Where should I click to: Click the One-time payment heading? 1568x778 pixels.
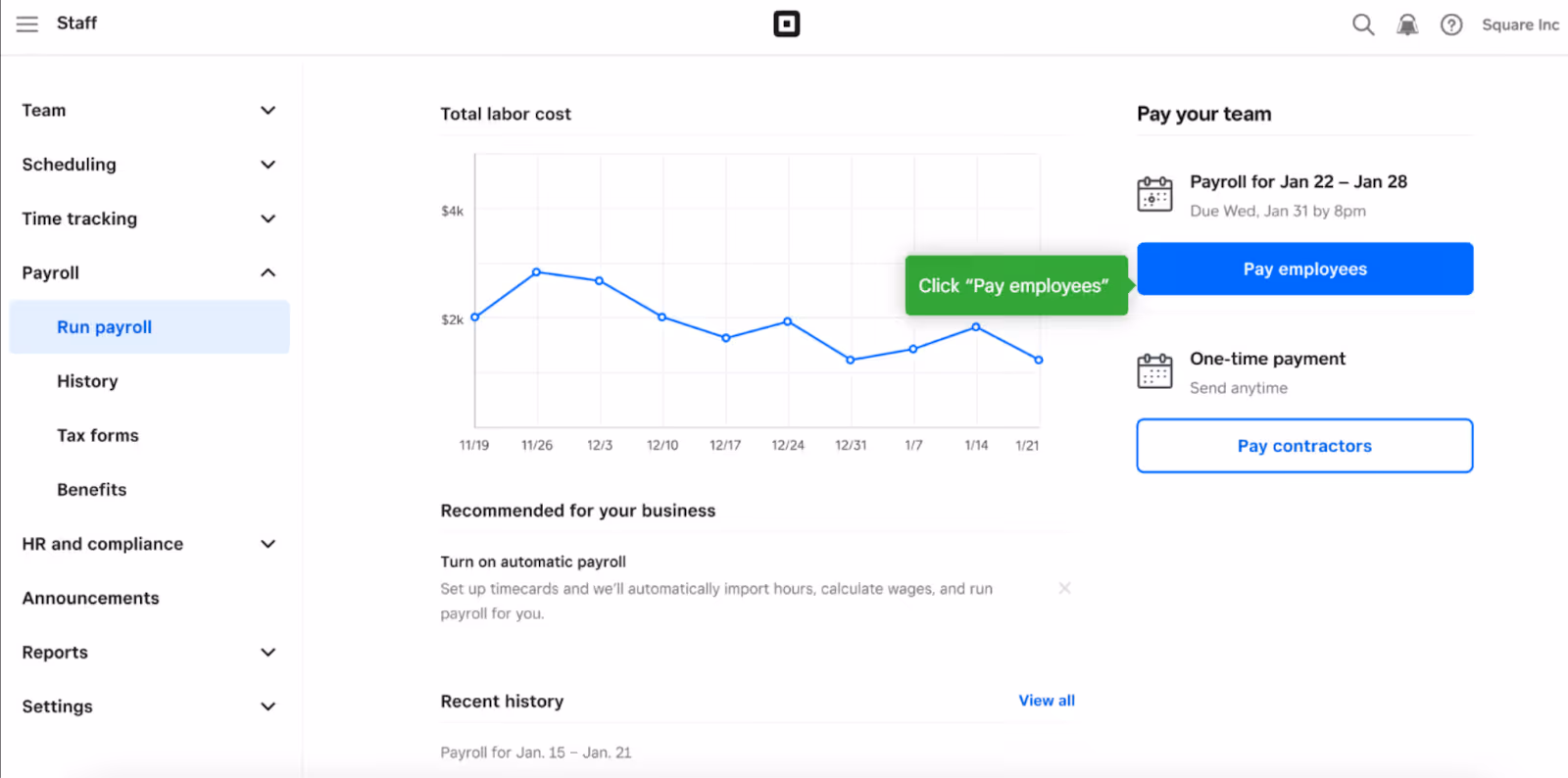1267,359
